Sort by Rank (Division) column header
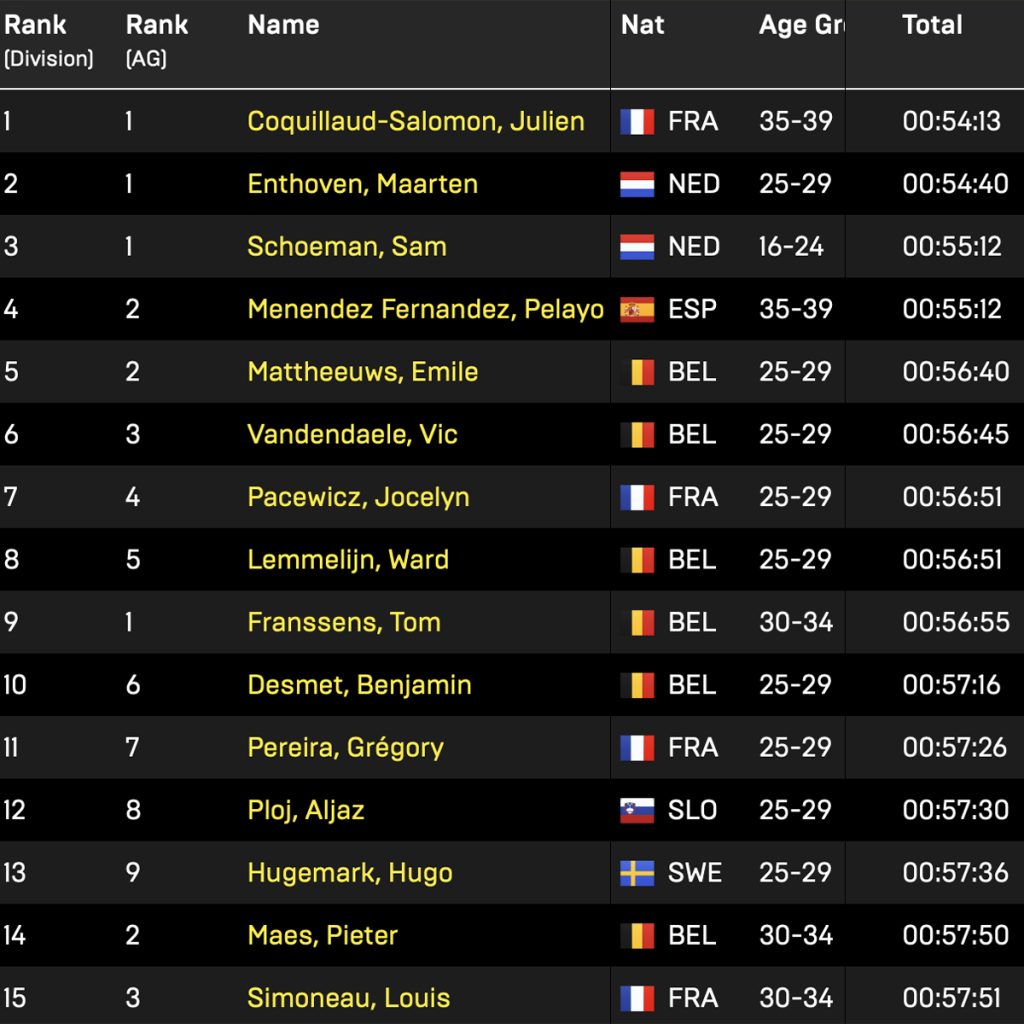Viewport: 1024px width, 1024px height. pyautogui.click(x=48, y=40)
